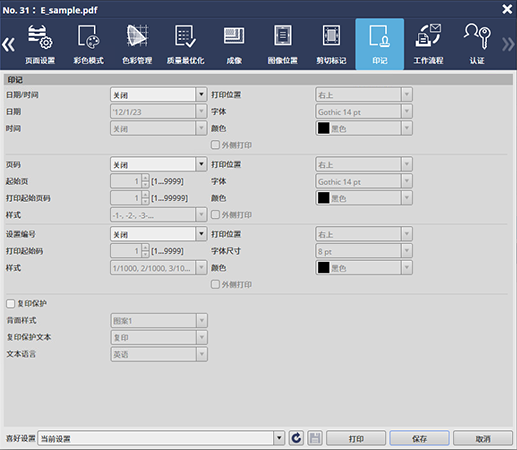The width and height of the screenshot is (517, 450).
Task: Open the 页码 dropdown
Action: click(x=158, y=164)
